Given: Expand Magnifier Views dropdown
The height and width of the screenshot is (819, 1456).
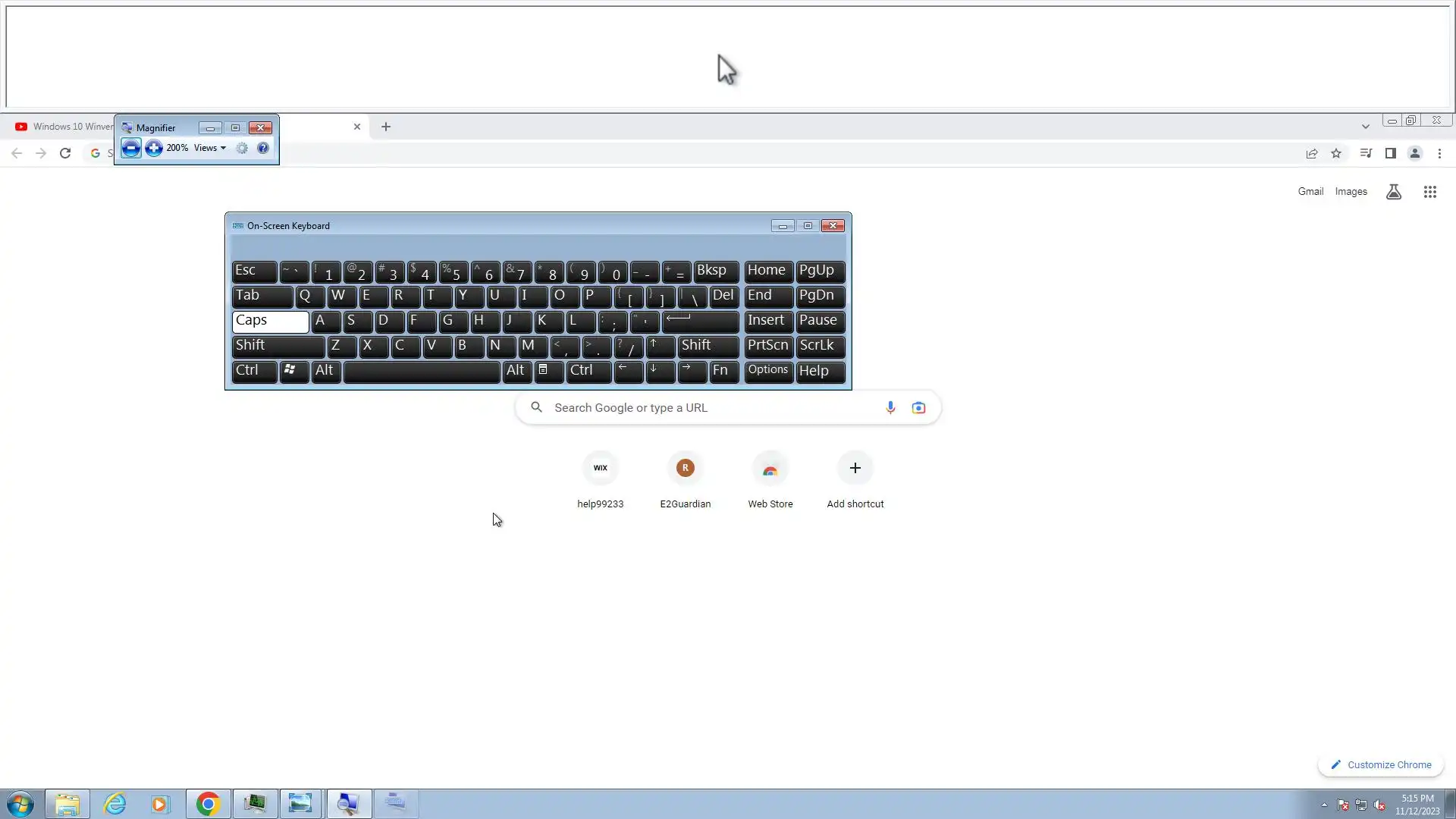Looking at the screenshot, I should [x=210, y=148].
